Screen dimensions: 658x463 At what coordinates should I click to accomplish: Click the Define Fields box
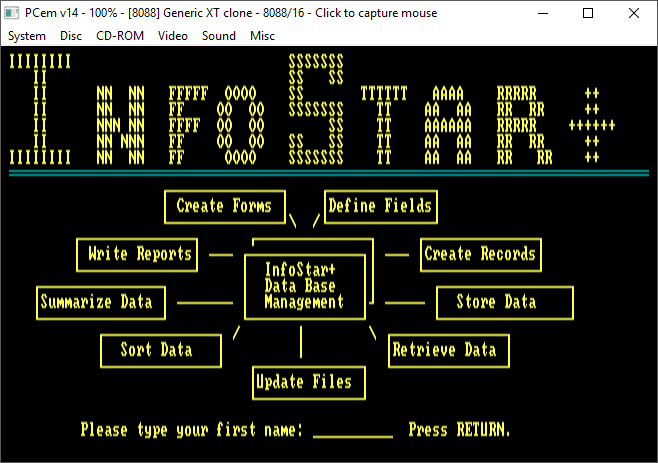(x=381, y=207)
